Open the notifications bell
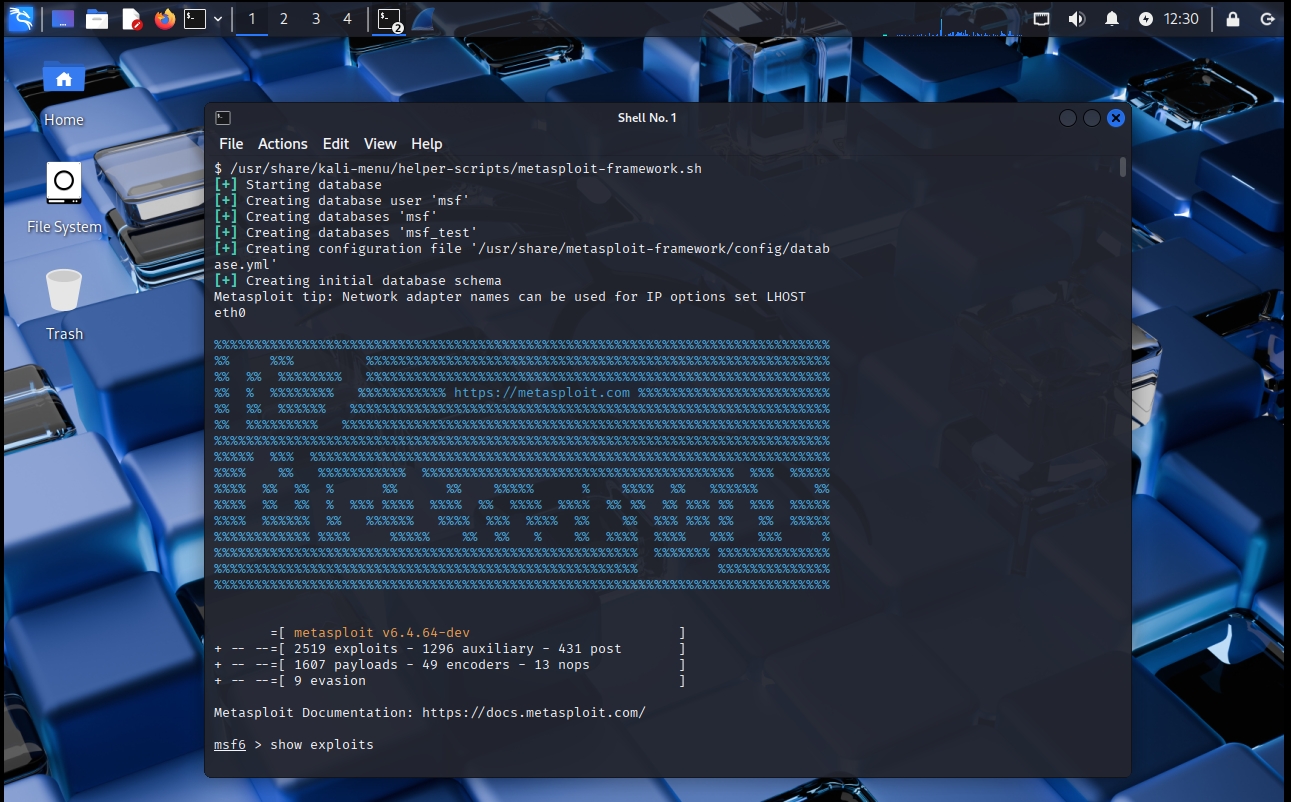Screen dimensions: 1291x802 [1111, 19]
